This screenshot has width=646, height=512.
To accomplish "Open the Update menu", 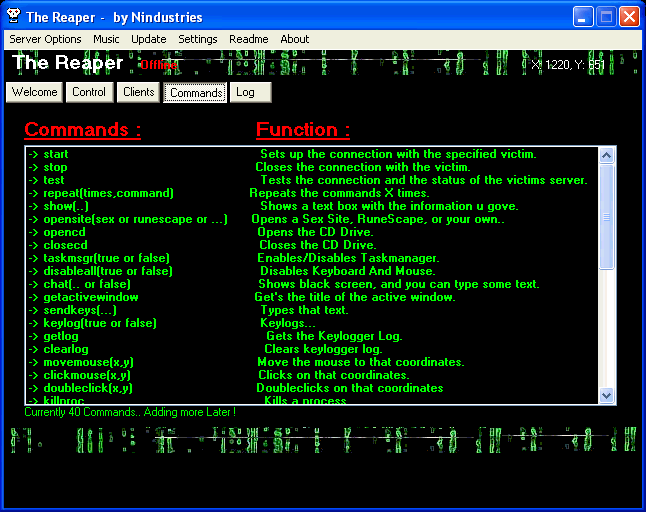I will click(149, 39).
